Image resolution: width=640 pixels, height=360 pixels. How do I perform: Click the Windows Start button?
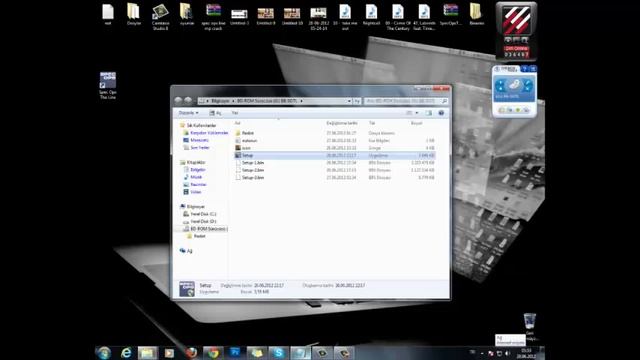click(104, 353)
